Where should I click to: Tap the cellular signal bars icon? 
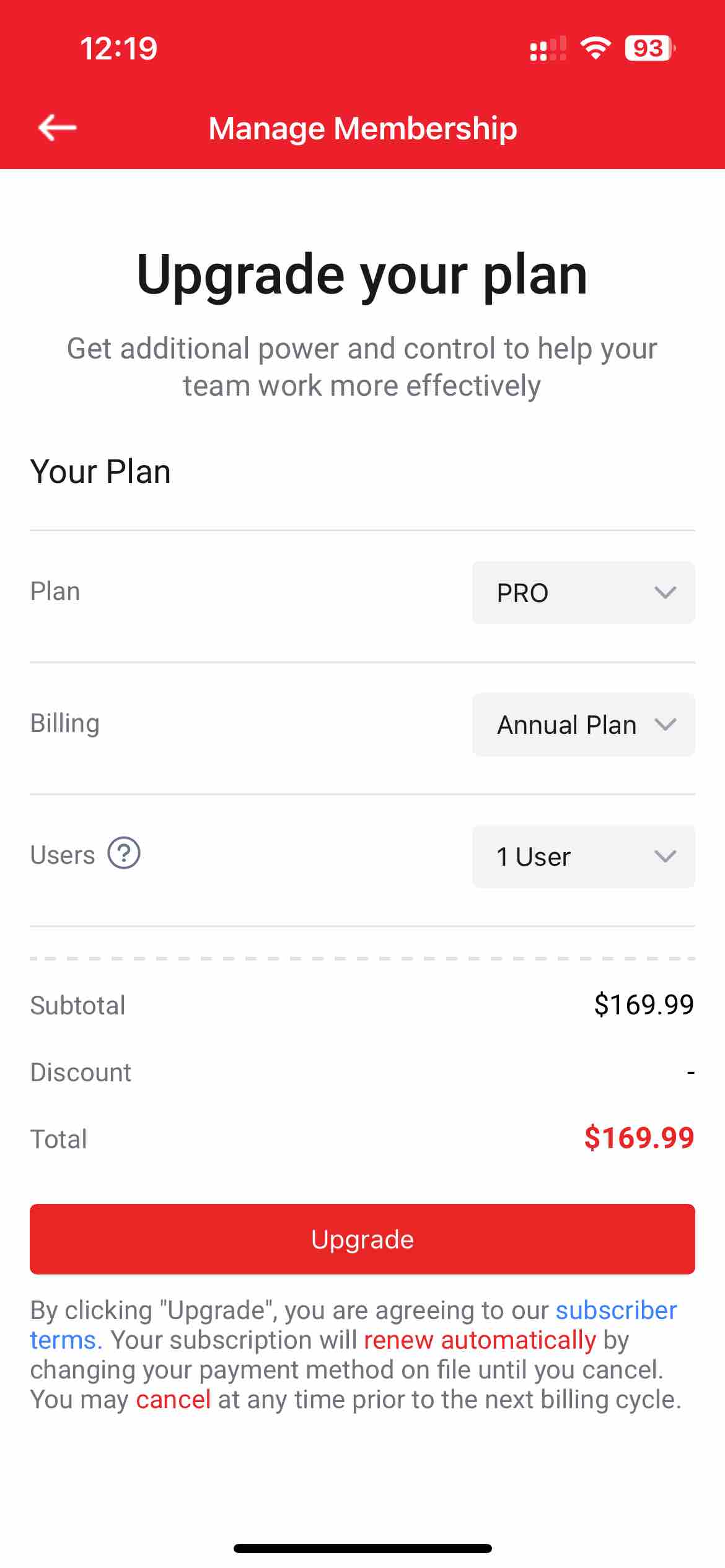pyautogui.click(x=548, y=48)
